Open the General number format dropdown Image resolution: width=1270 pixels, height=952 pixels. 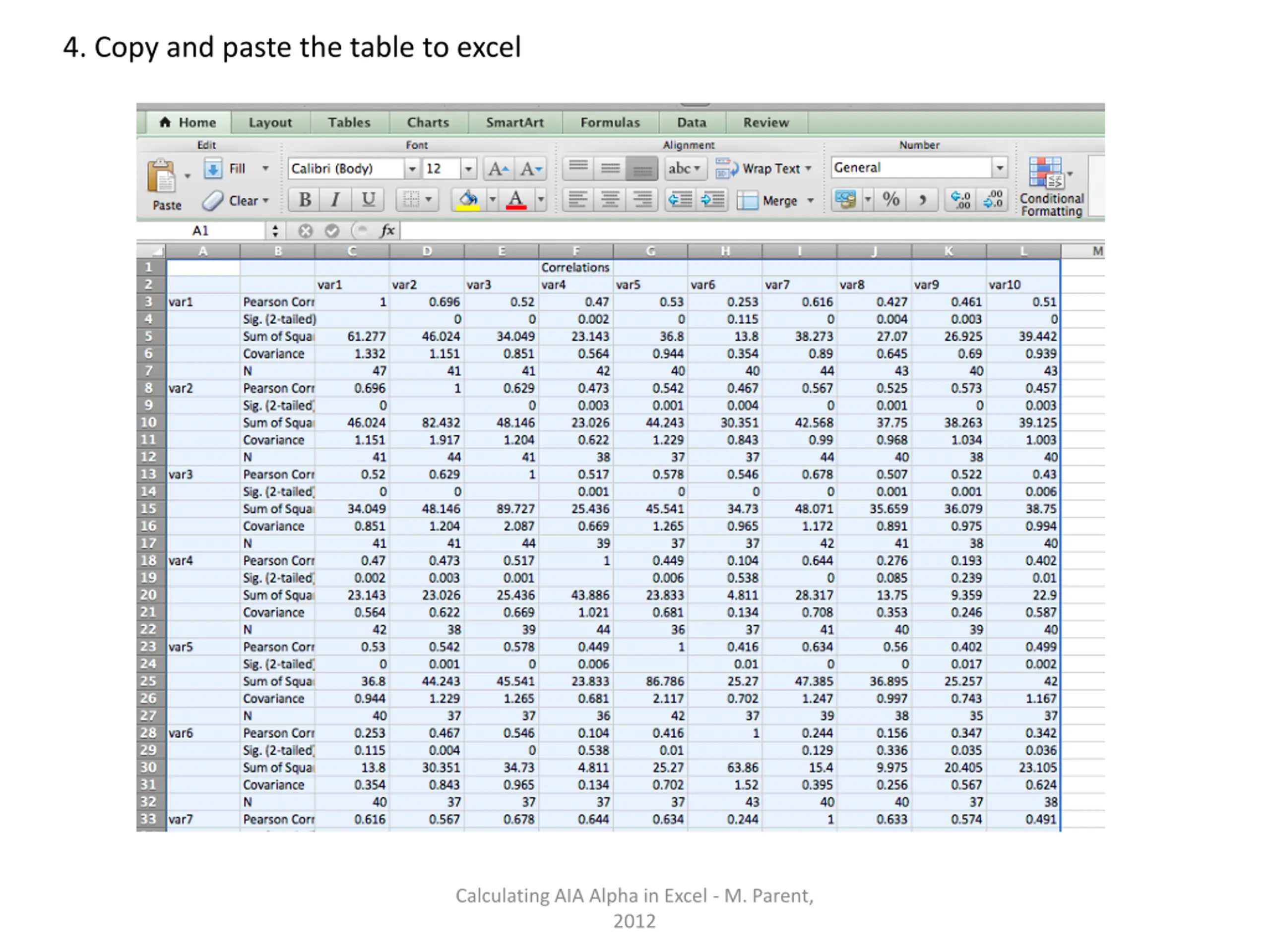pos(1000,168)
